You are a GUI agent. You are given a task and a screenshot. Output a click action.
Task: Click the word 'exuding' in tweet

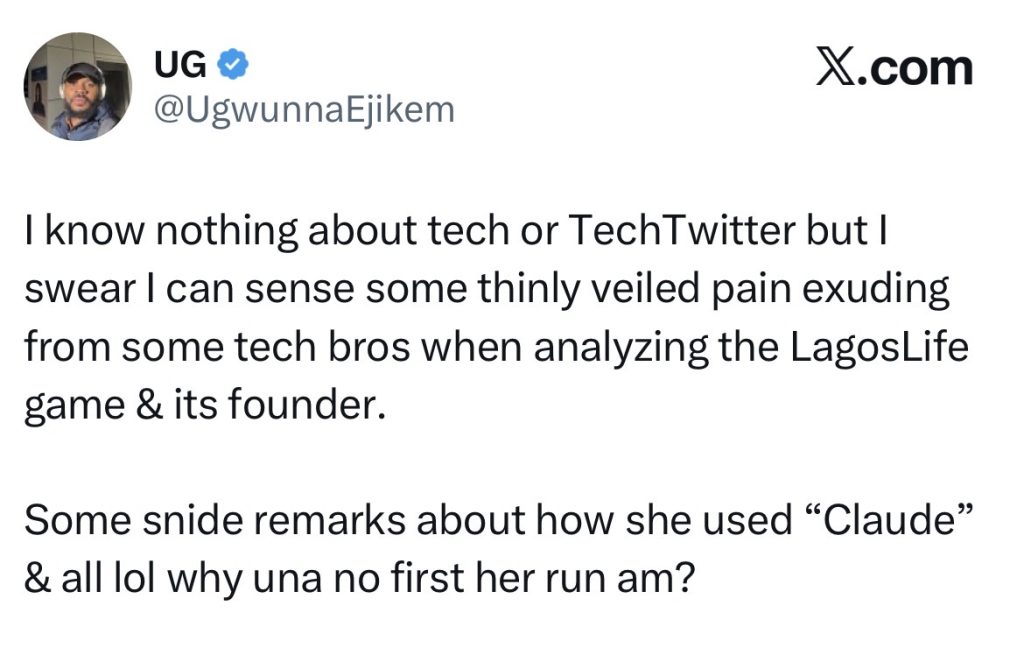[x=876, y=288]
